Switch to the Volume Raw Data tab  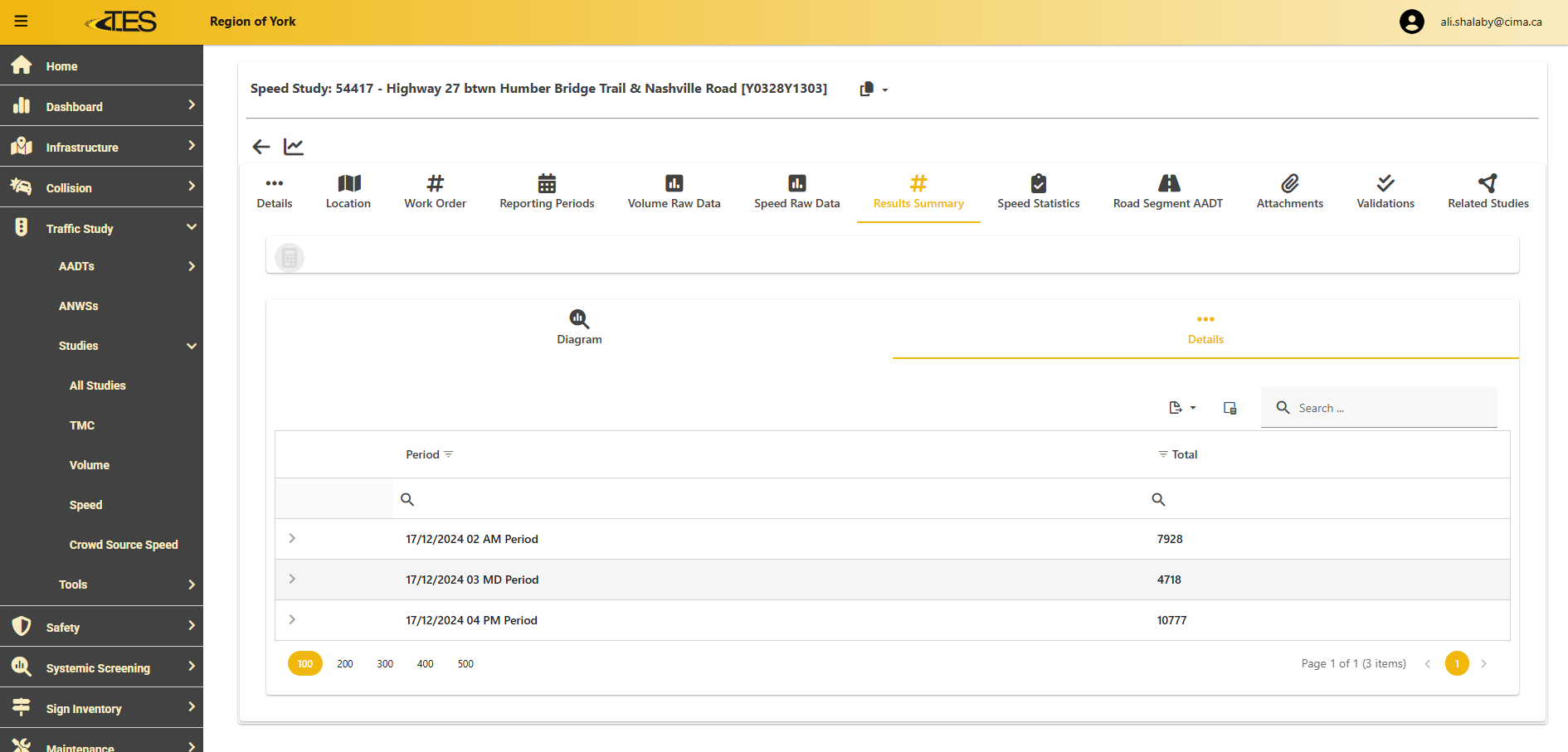point(674,192)
